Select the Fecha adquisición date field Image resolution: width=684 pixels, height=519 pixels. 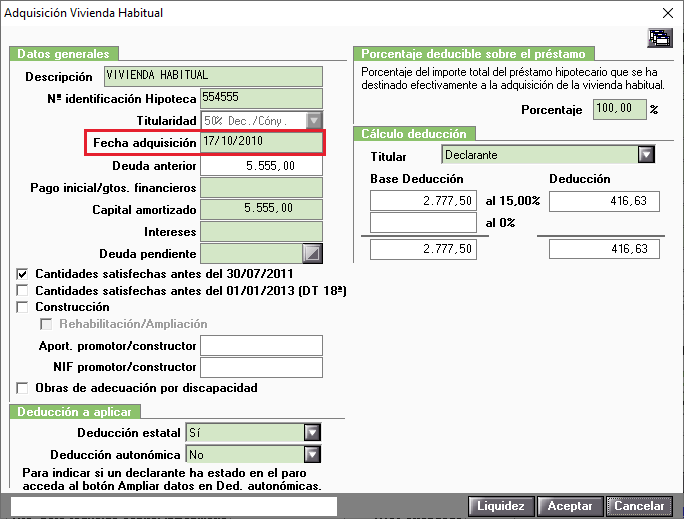[262, 143]
